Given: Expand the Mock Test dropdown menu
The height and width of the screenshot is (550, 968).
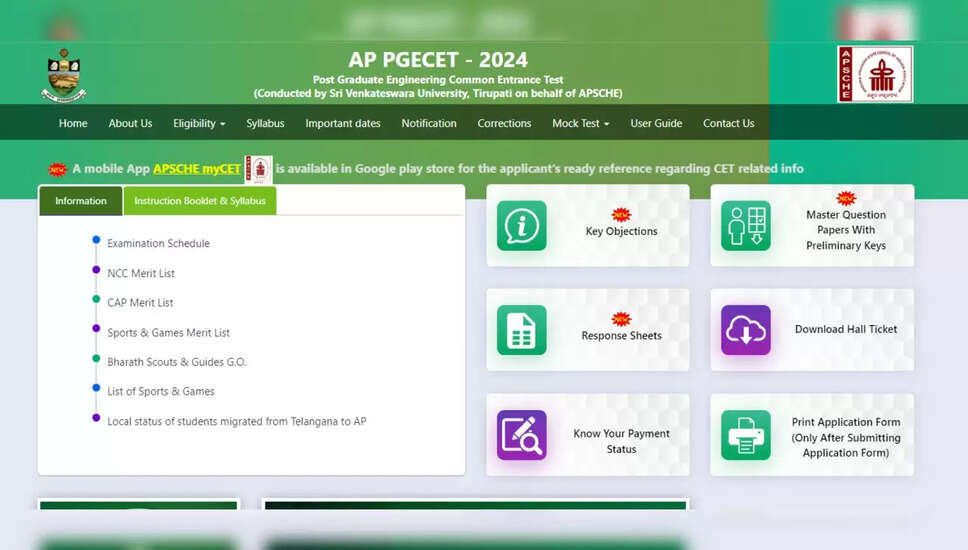Looking at the screenshot, I should click(x=580, y=123).
